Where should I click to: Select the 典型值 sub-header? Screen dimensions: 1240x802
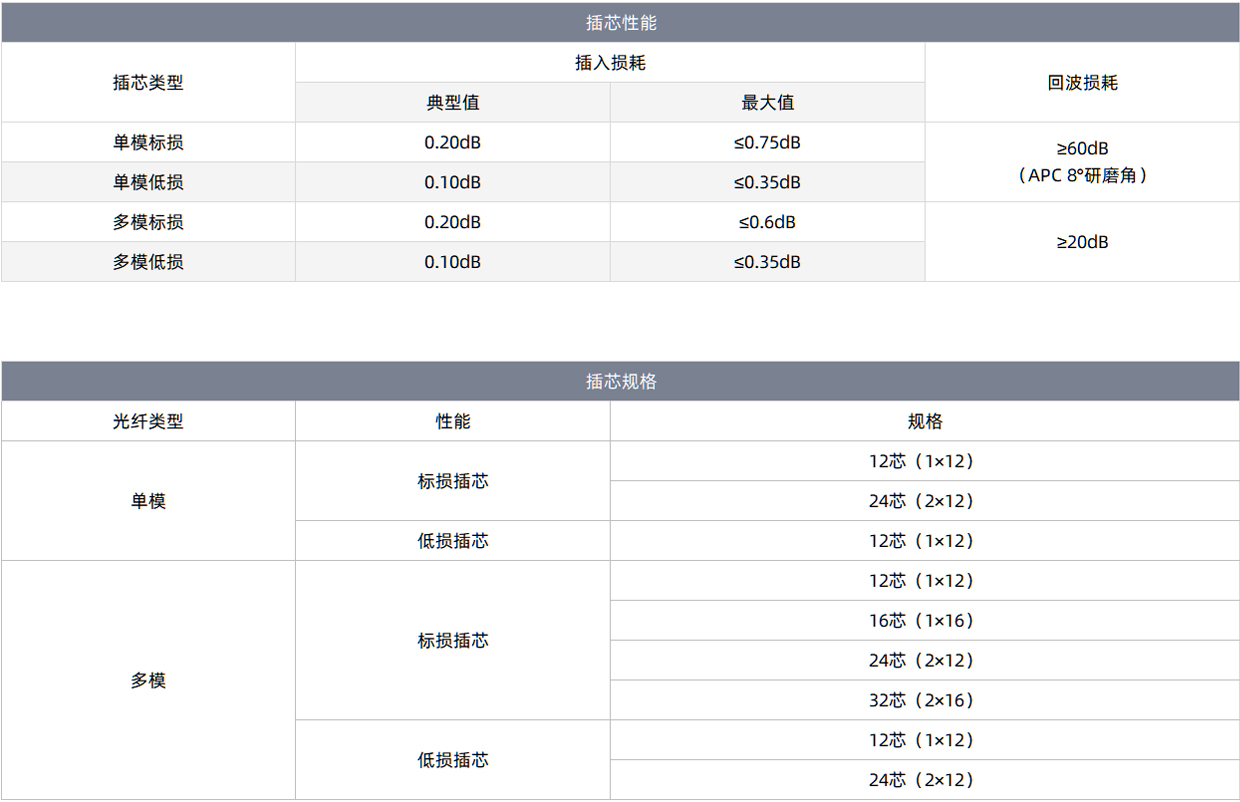pyautogui.click(x=452, y=103)
